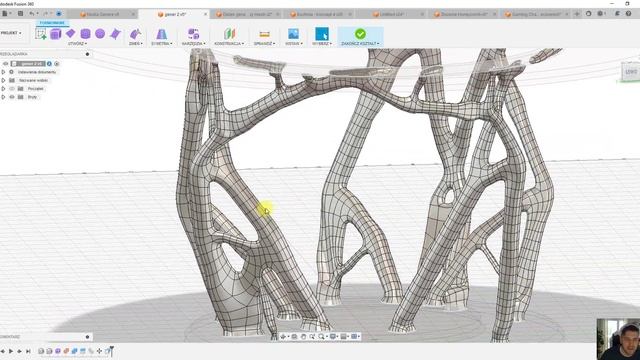Open the Wstaw dropdown menu

point(293,43)
